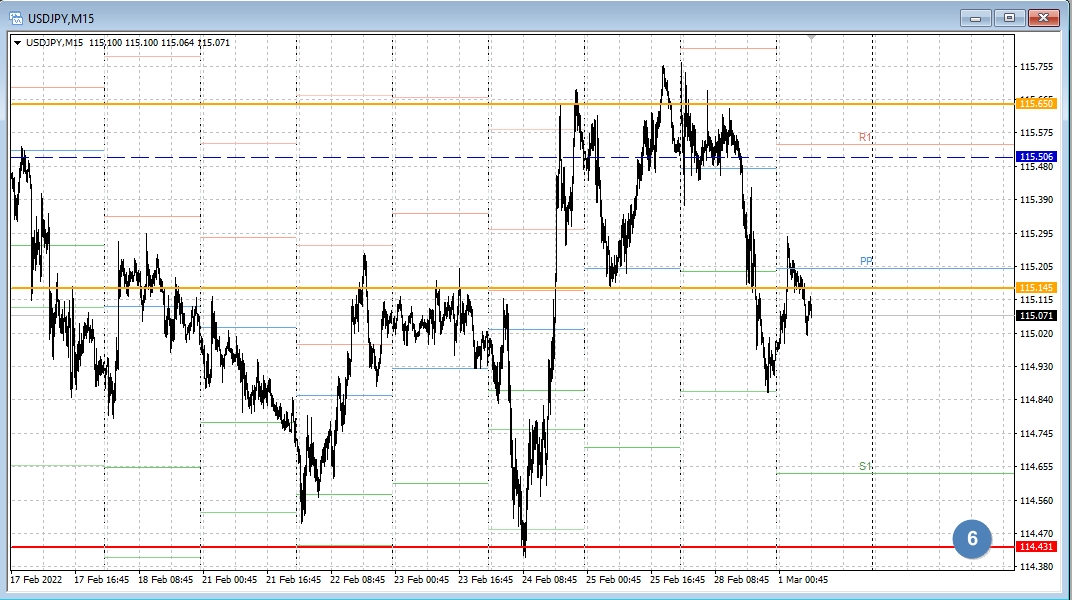Image resolution: width=1072 pixels, height=600 pixels.
Task: Select the orange 115.650 price tag
Action: tap(1036, 104)
